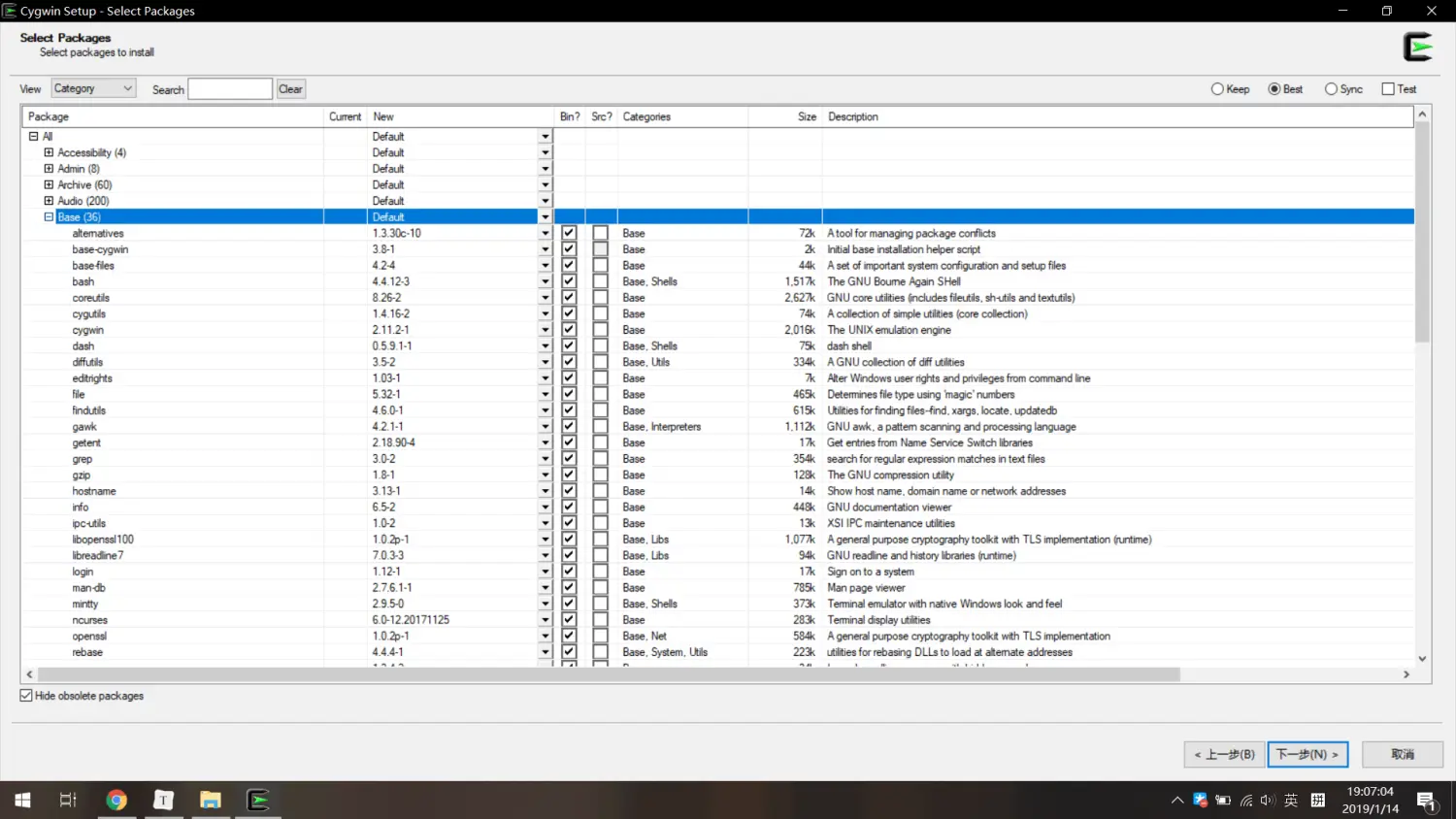Viewport: 1456px width, 819px height.
Task: Click the Description column header
Action: pos(1117,116)
